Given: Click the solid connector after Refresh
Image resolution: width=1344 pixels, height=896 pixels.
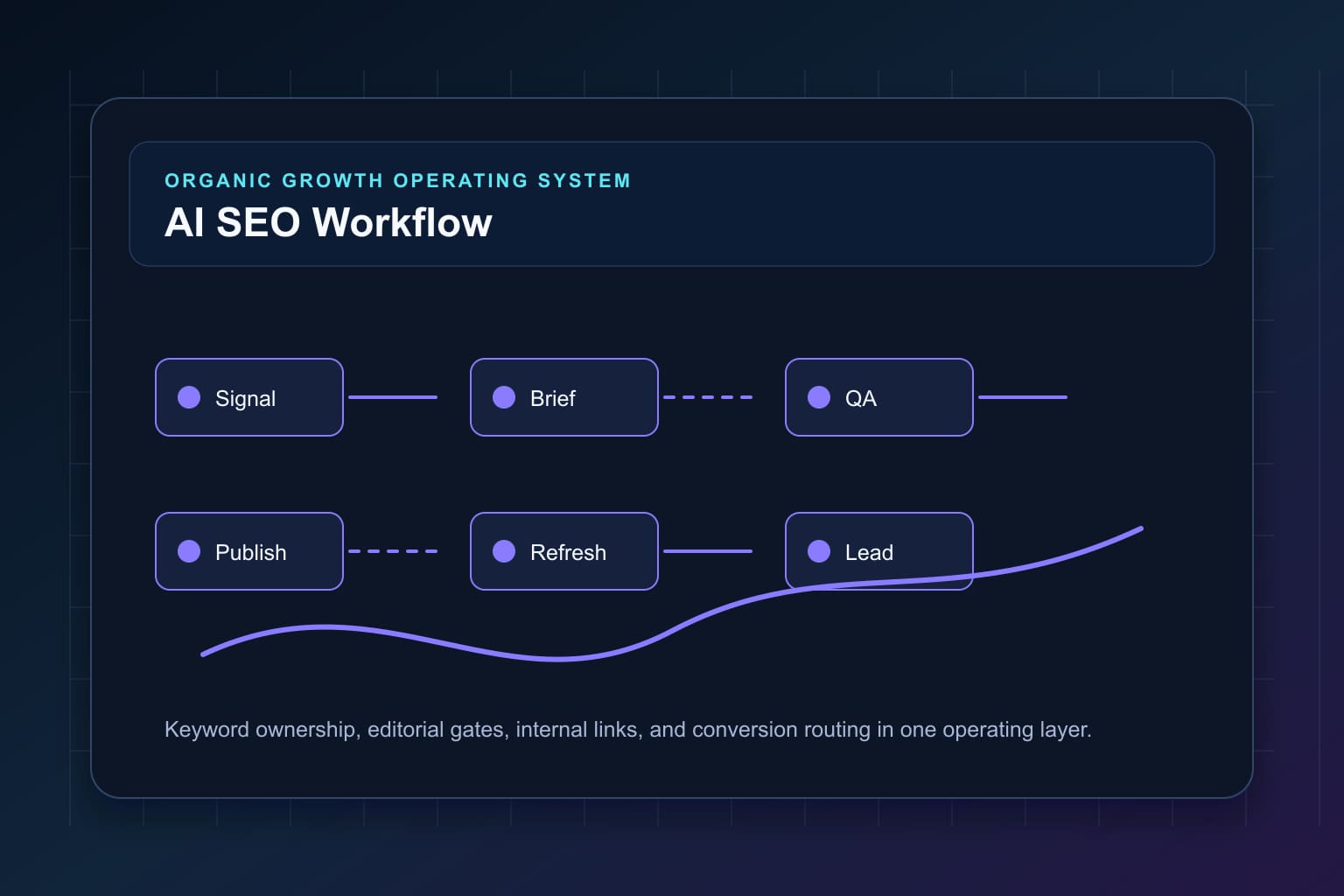Looking at the screenshot, I should click(708, 551).
